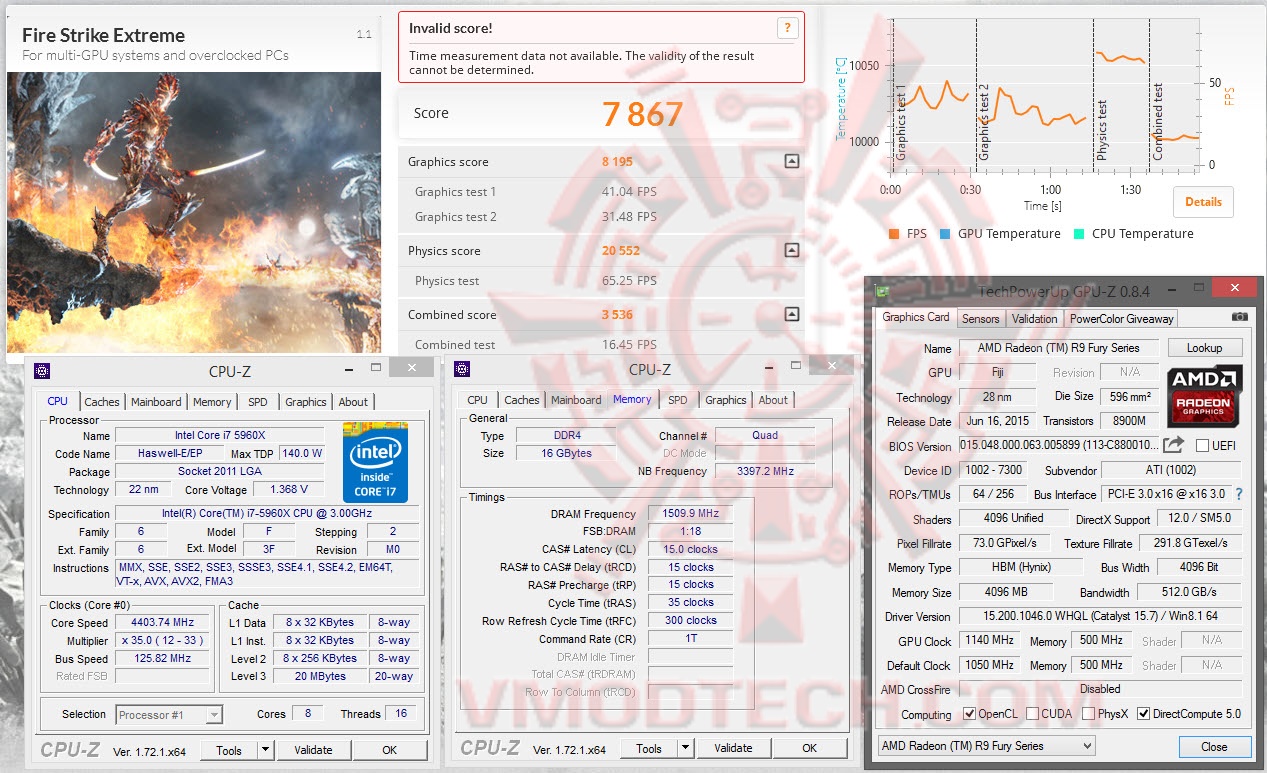This screenshot has width=1267, height=773.
Task: Select Graphics Card tab in GPU-Z
Action: coord(916,317)
